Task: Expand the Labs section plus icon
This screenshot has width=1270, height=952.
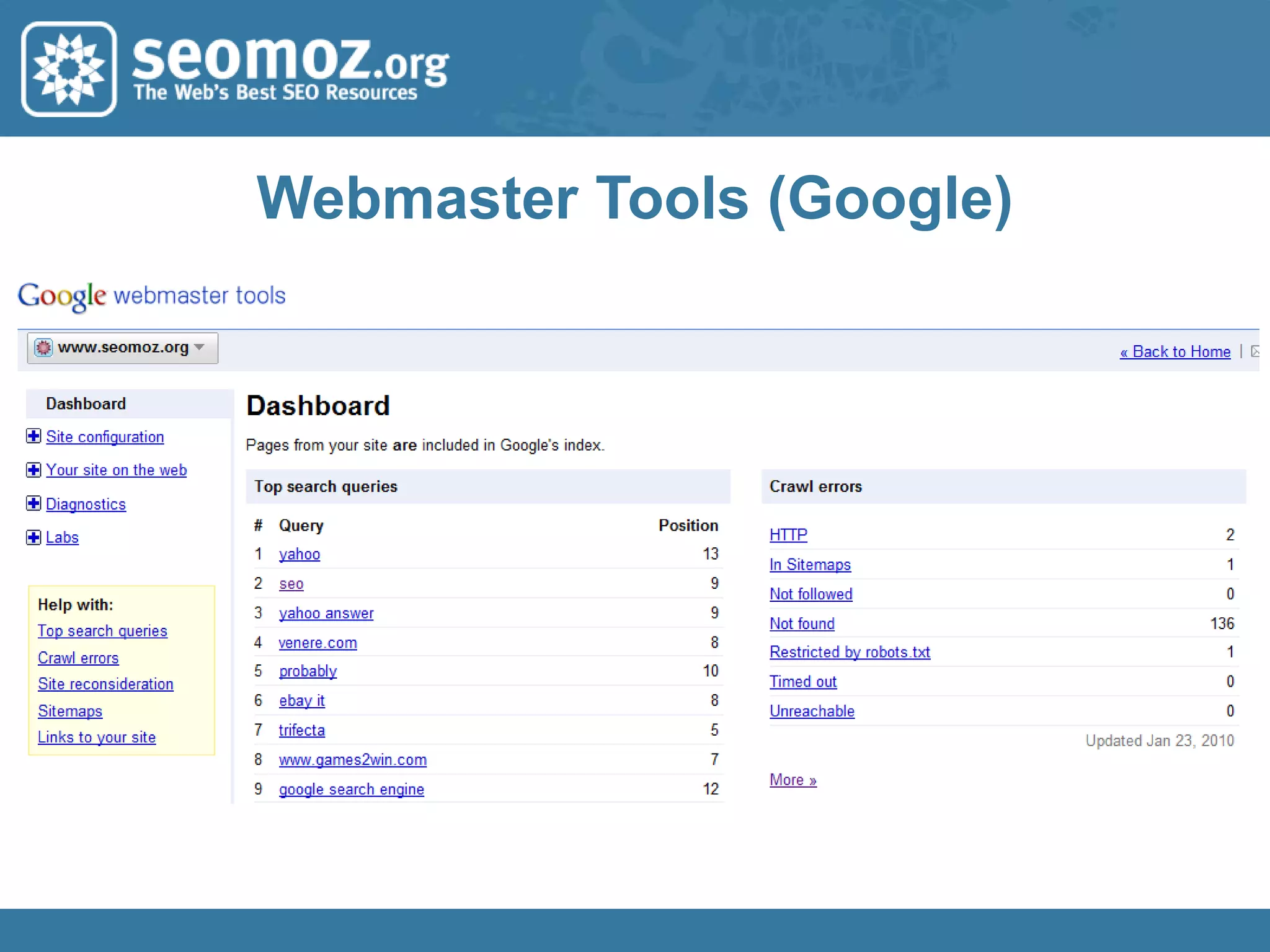Action: 33,537
